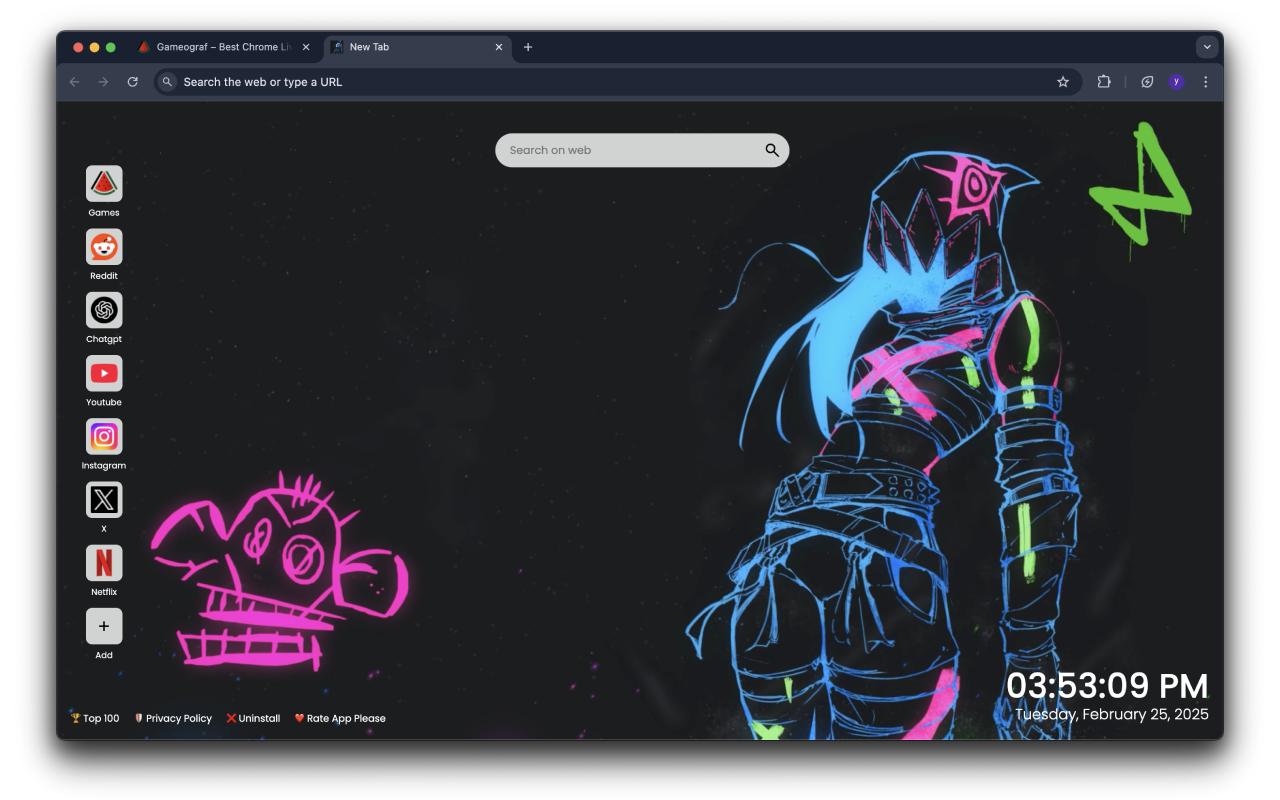This screenshot has height=800, width=1280.
Task: Open the Instagram shortcut icon
Action: tap(104, 437)
